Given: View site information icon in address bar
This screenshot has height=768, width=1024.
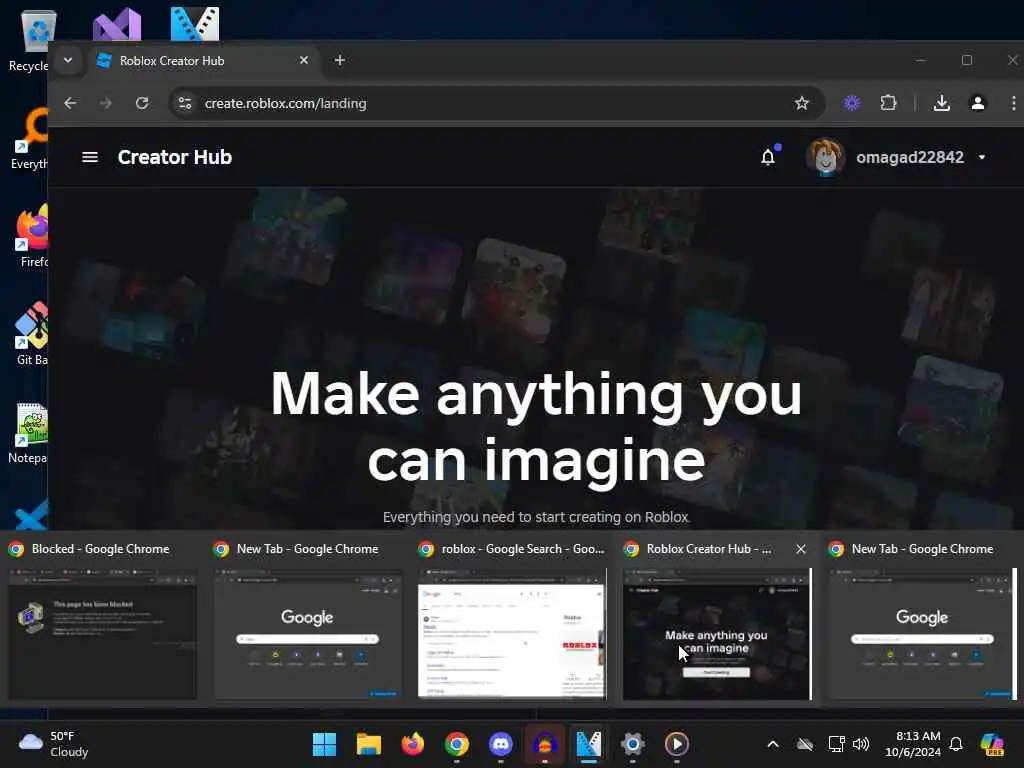Looking at the screenshot, I should pos(185,103).
